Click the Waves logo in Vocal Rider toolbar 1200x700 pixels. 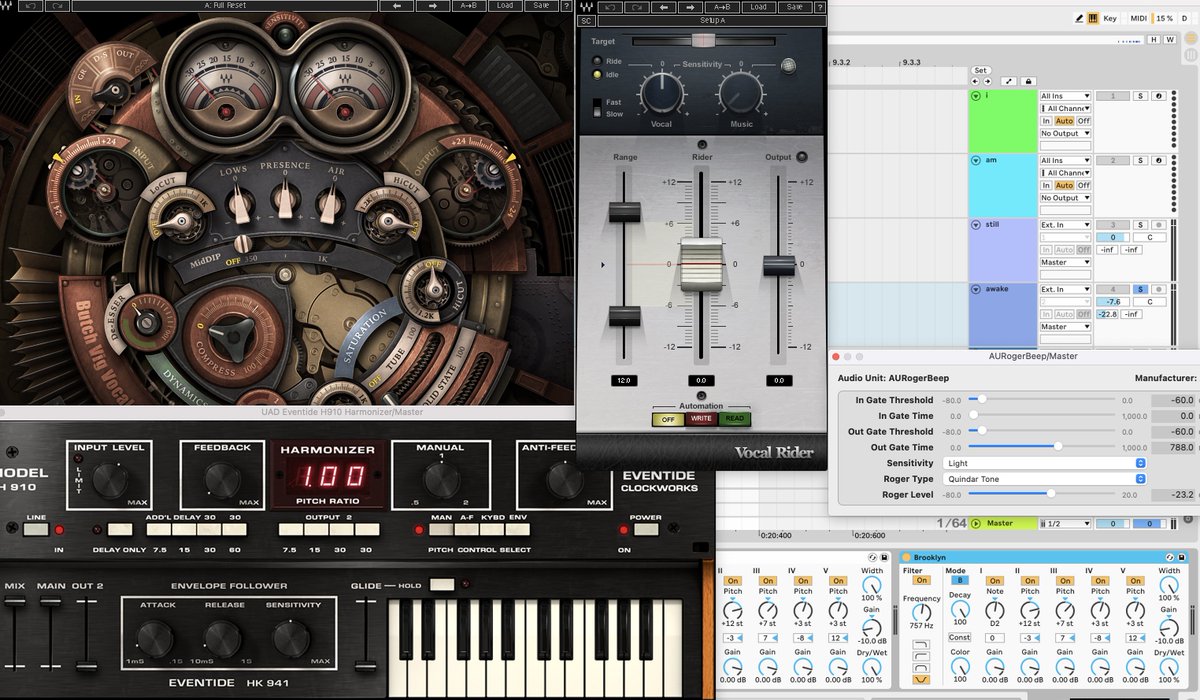587,7
